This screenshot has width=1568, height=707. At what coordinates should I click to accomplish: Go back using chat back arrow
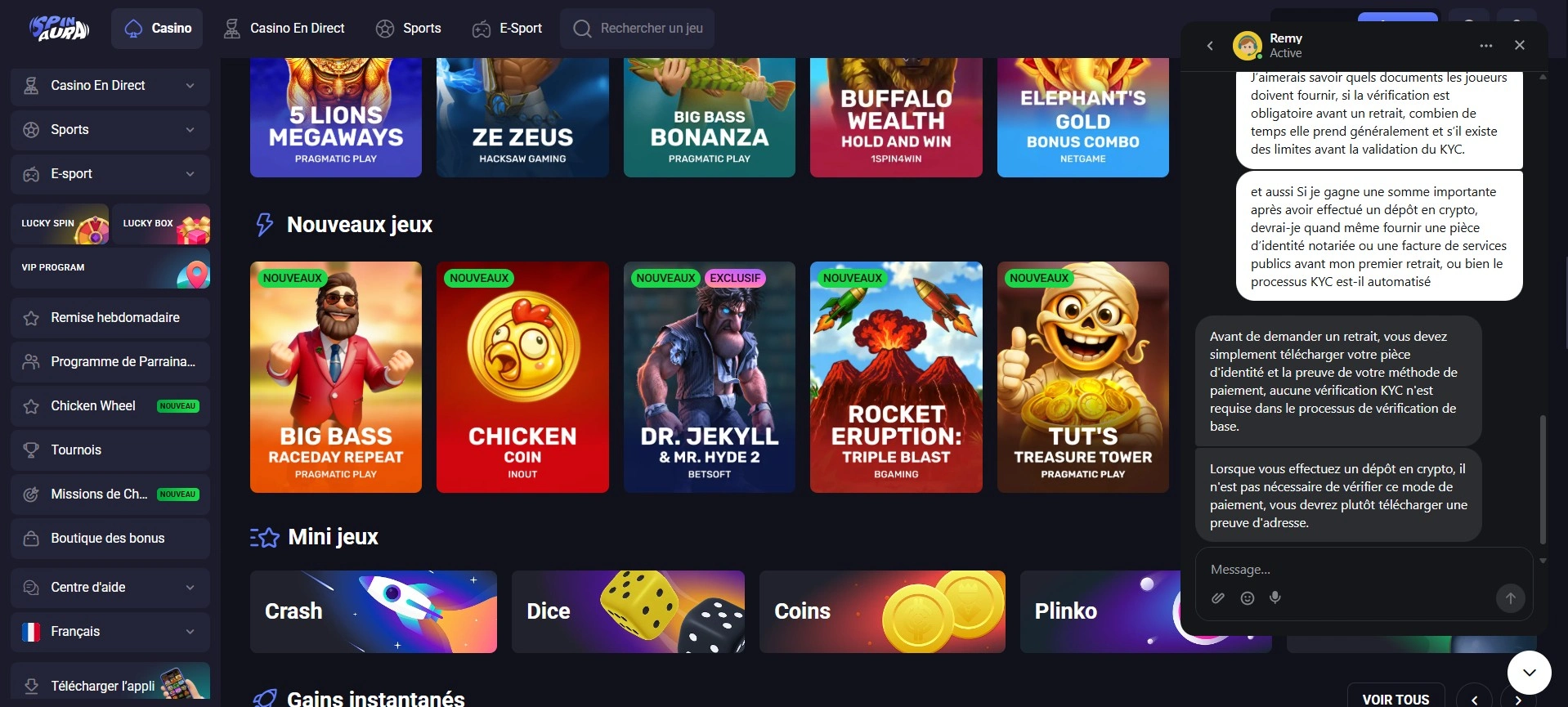tap(1210, 46)
